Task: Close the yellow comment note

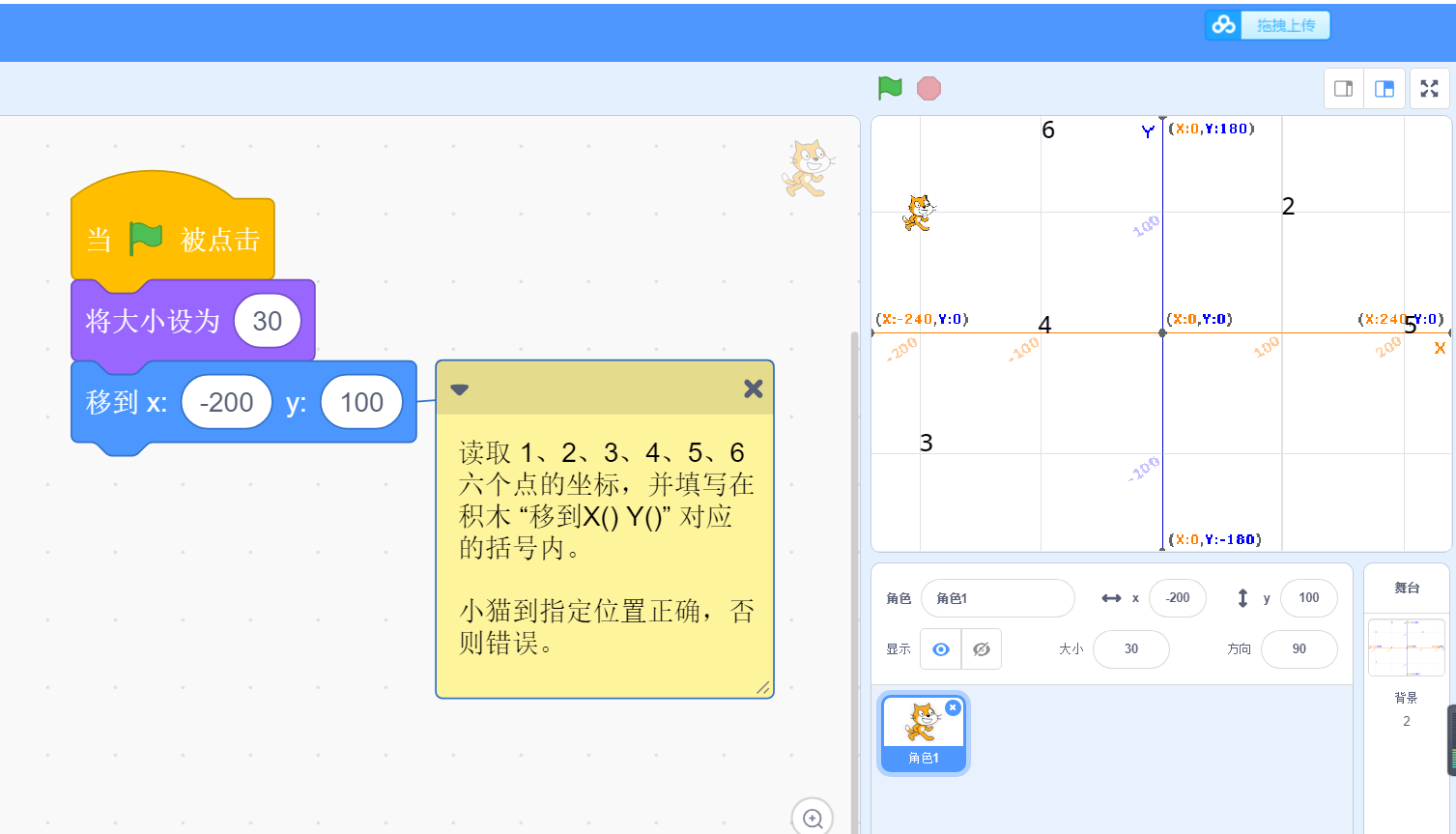Action: click(754, 388)
